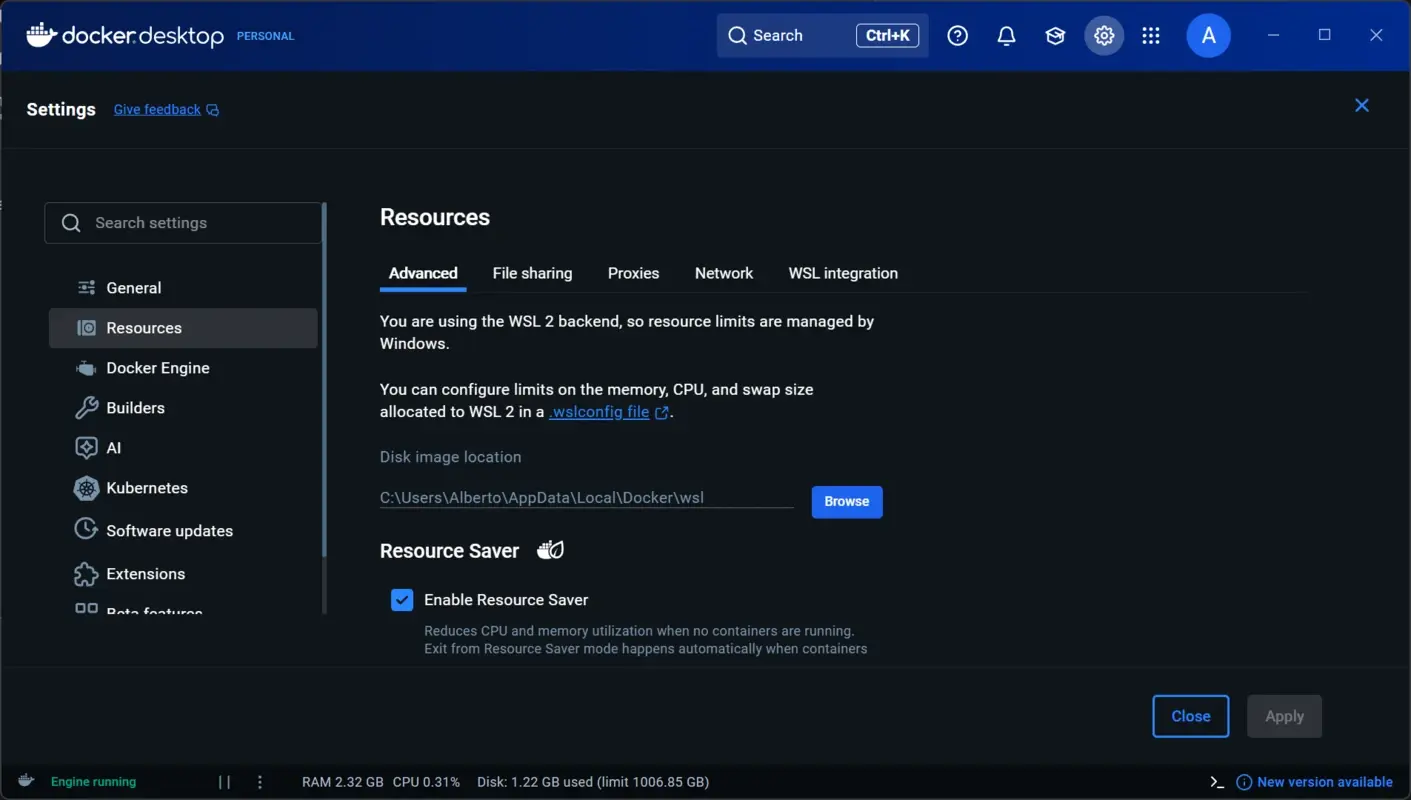
Task: Open the status bar three-dot menu
Action: tap(259, 781)
